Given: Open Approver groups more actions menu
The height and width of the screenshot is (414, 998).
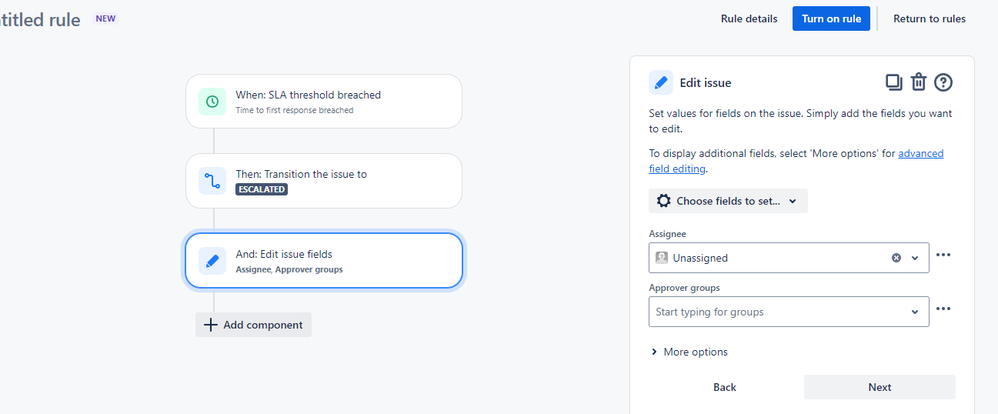Looking at the screenshot, I should (x=943, y=310).
